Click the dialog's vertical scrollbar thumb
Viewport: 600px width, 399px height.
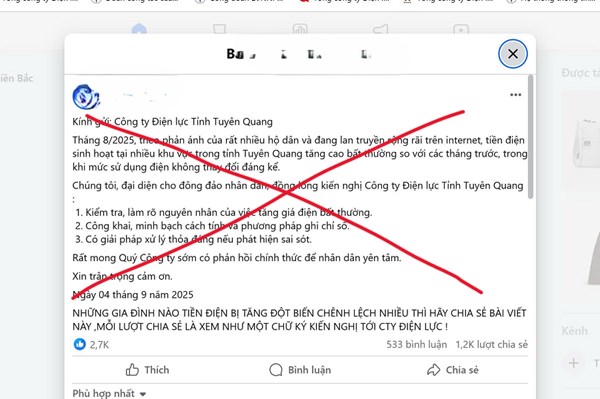[x=530, y=137]
